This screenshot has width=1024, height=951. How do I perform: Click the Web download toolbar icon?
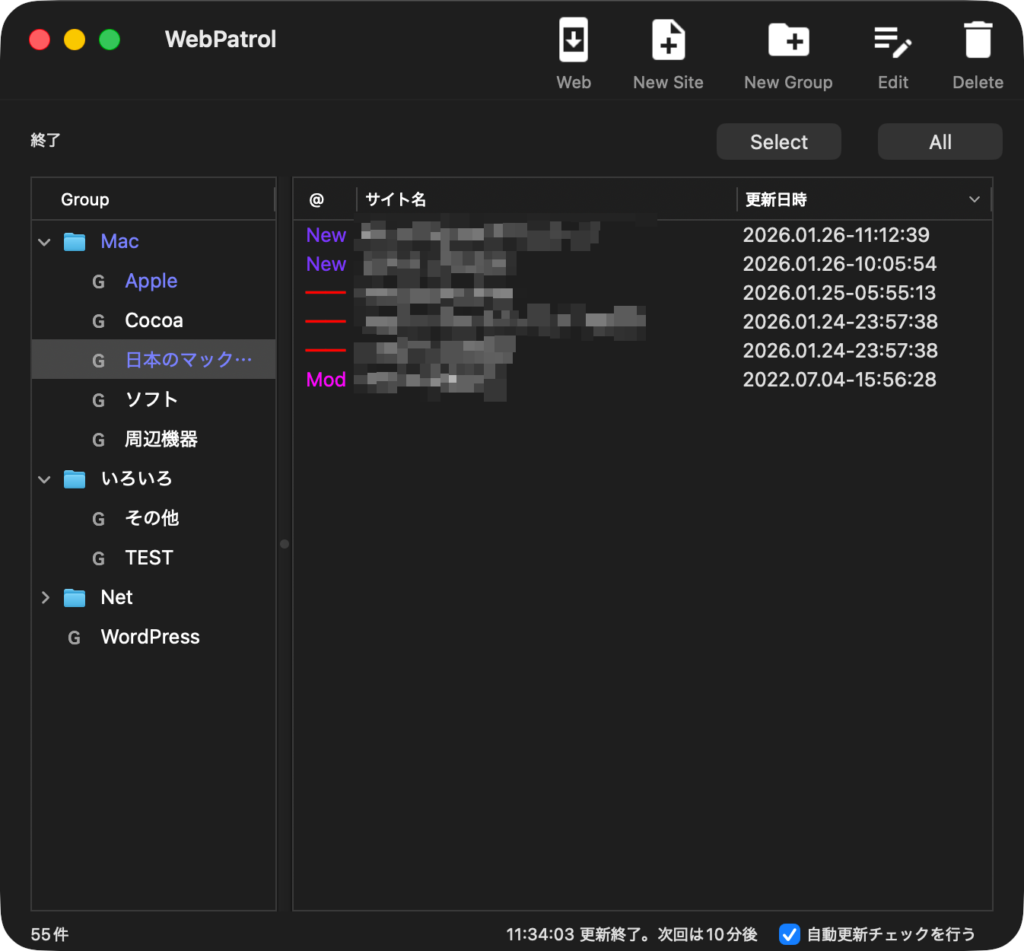point(573,42)
